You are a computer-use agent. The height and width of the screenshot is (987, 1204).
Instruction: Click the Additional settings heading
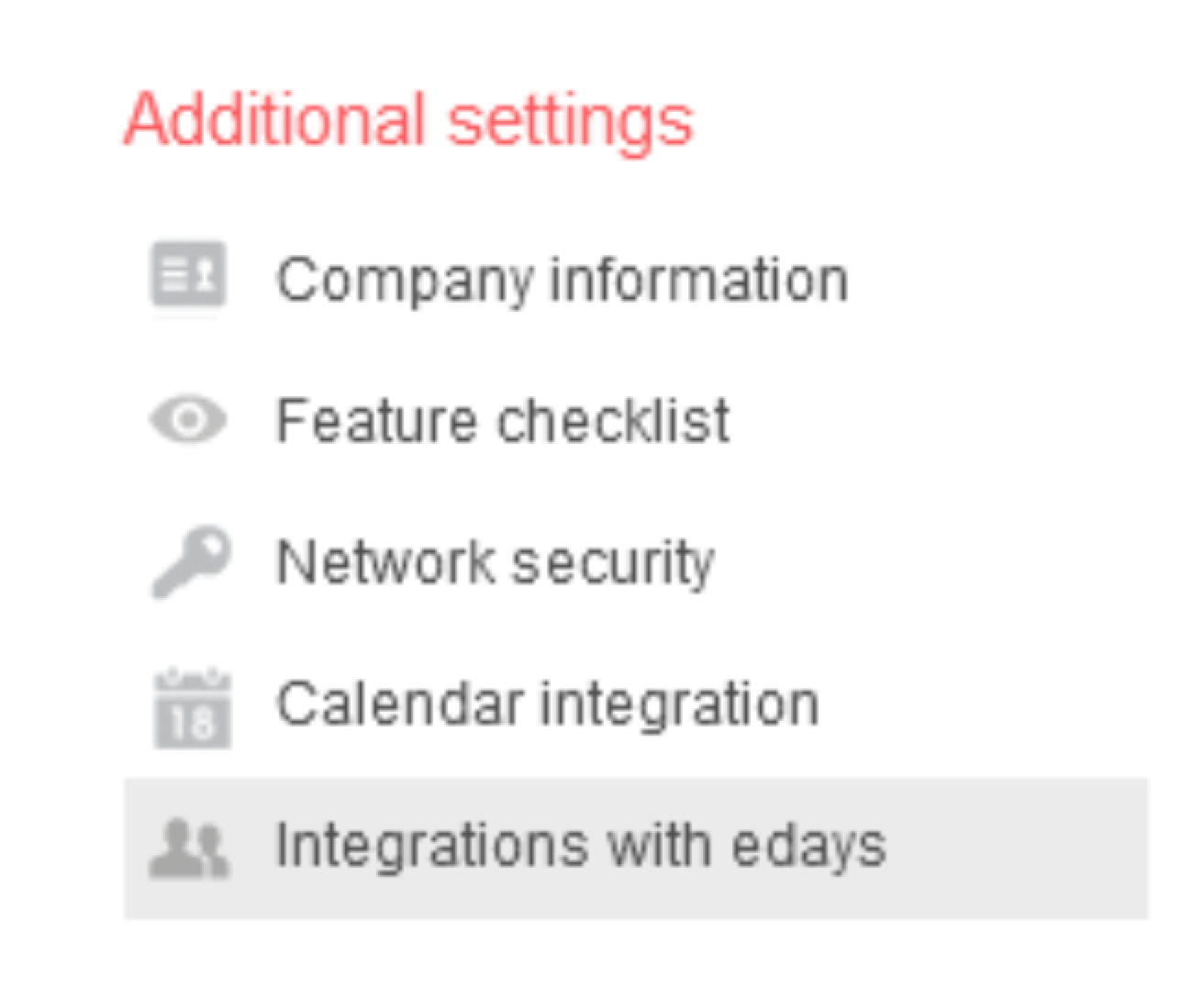click(x=408, y=120)
